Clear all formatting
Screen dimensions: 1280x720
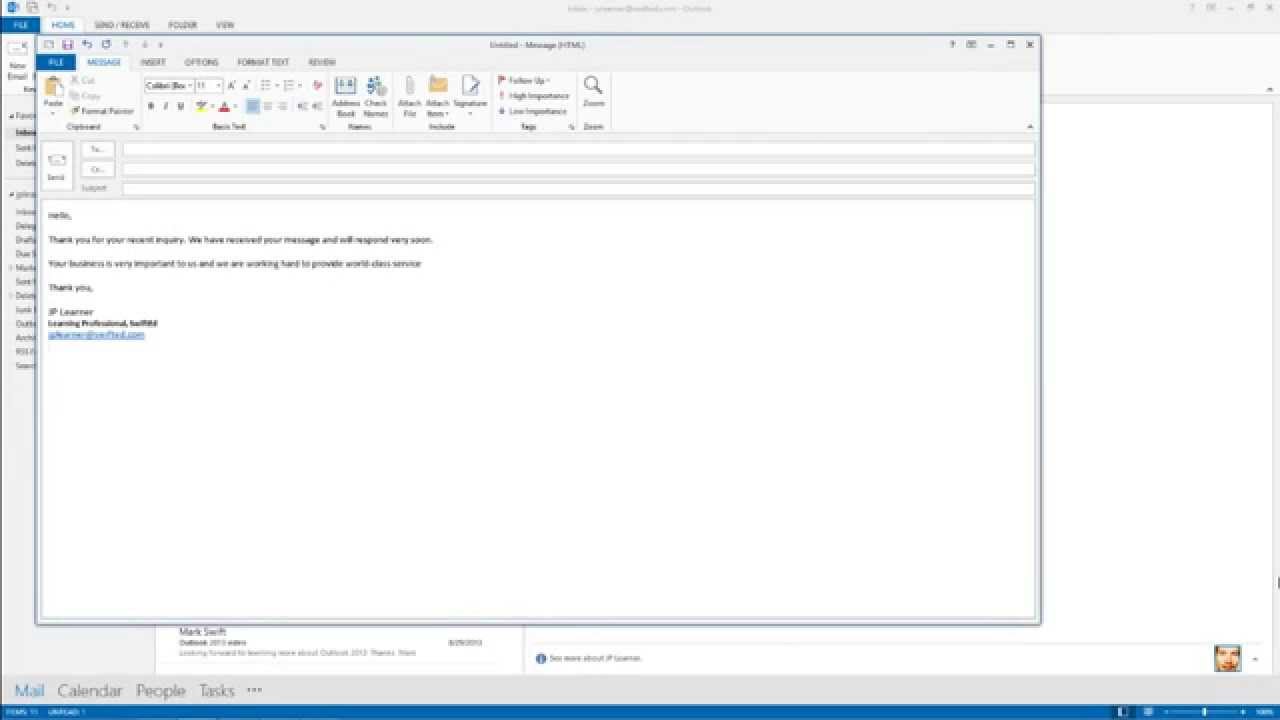[318, 86]
